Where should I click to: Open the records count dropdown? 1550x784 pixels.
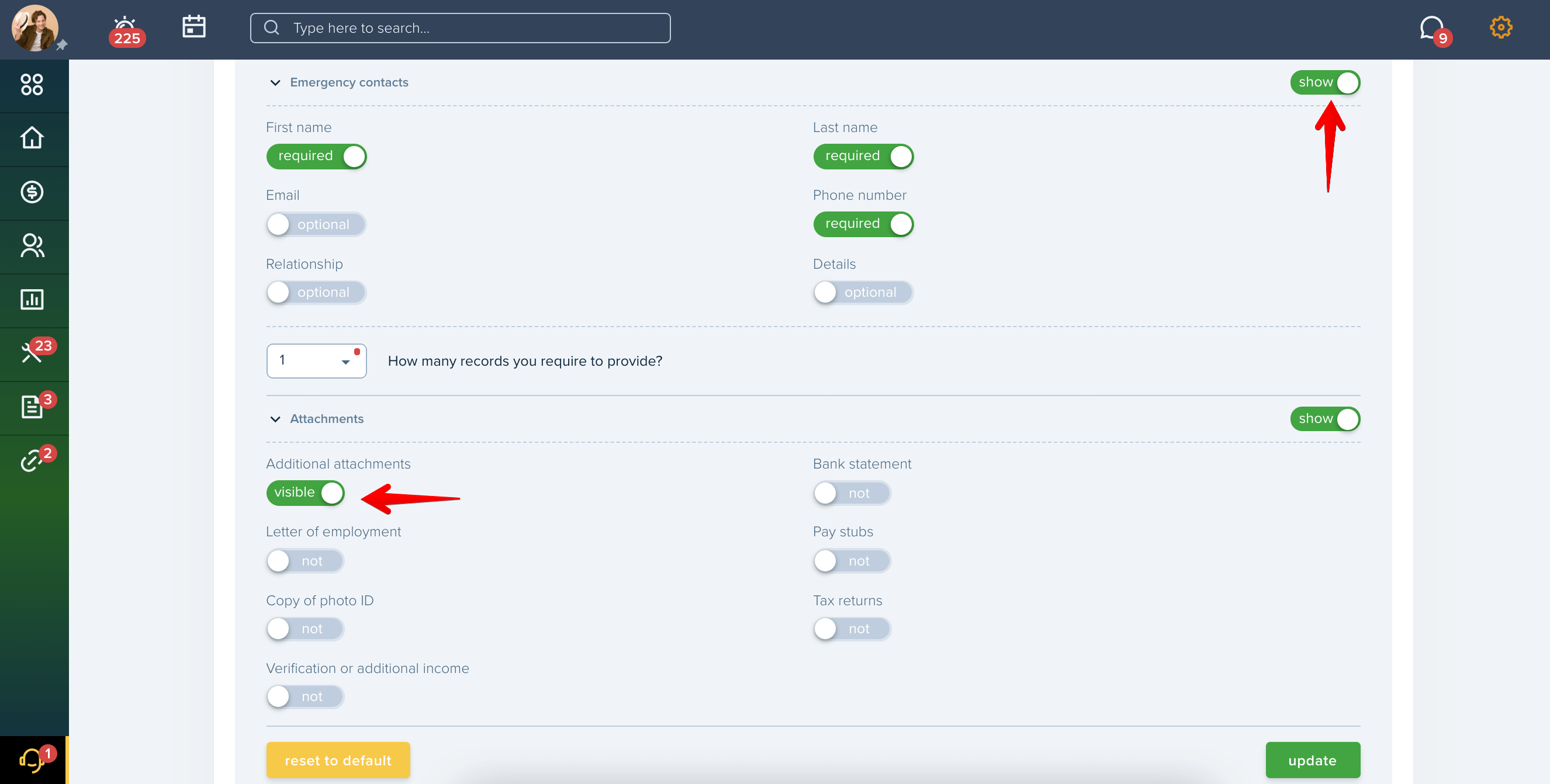point(317,360)
